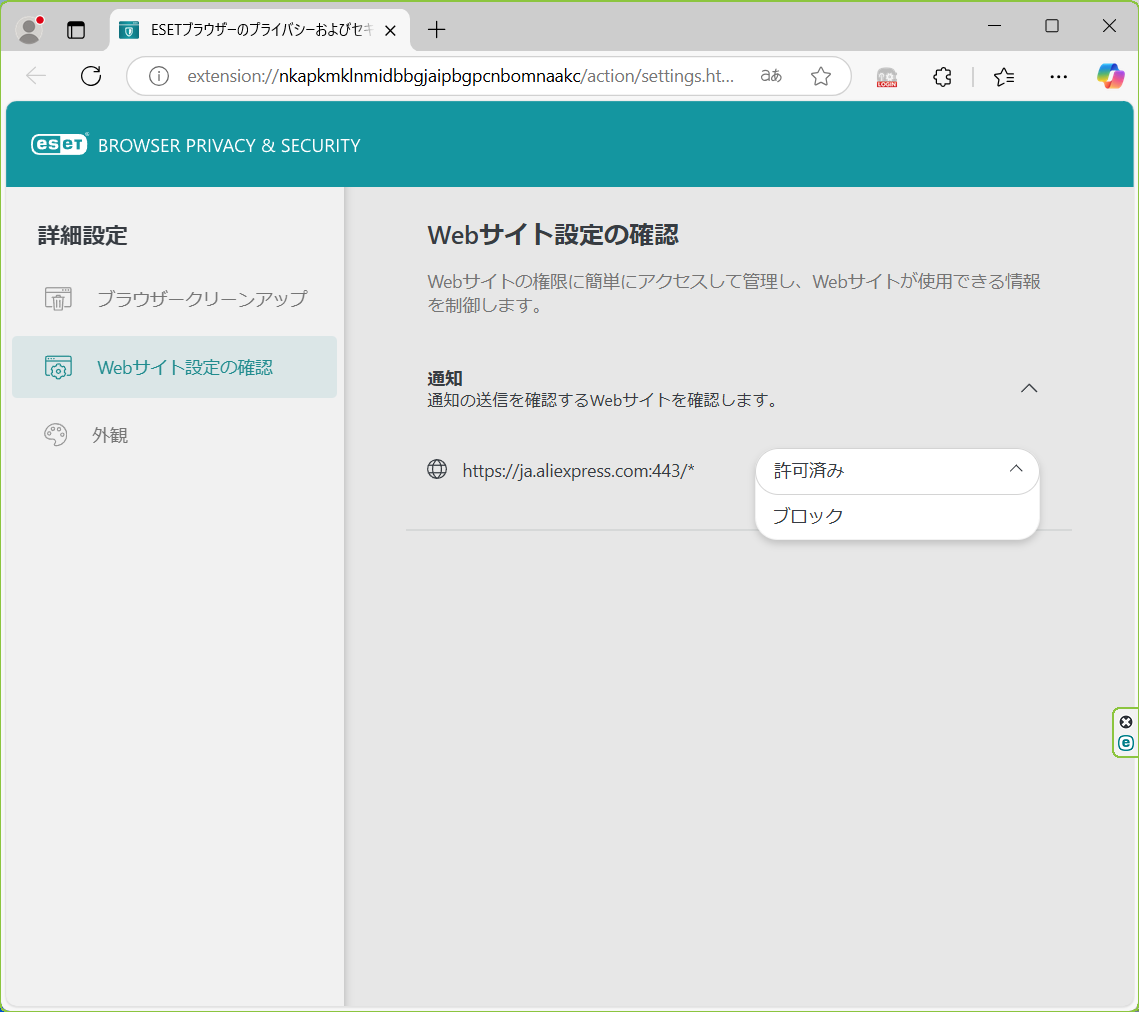Add this page to favorites

tap(821, 76)
